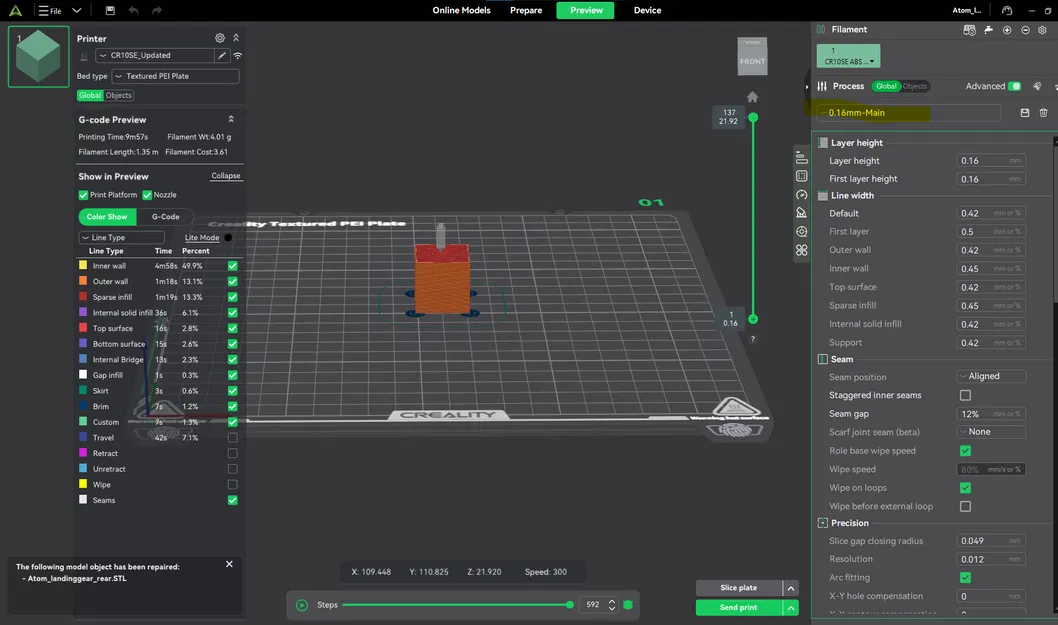1058x625 pixels.
Task: Open filament settings gear icon
Action: [x=1042, y=30]
